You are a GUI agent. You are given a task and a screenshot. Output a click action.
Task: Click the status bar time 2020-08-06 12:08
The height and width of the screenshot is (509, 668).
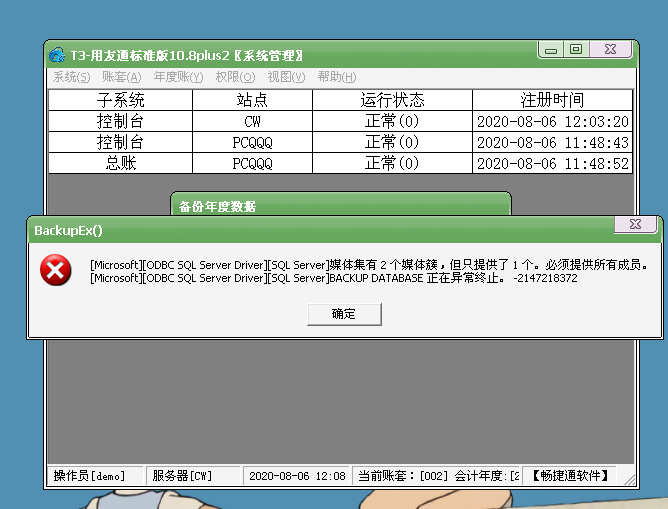pos(297,476)
